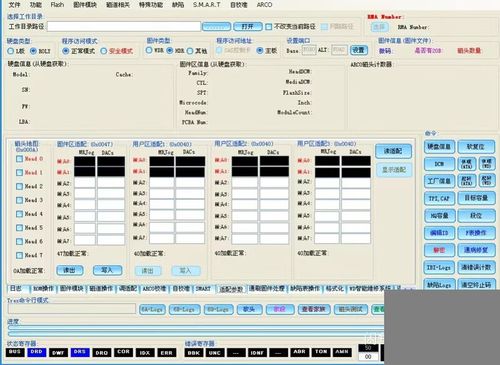Open the 文件 menu
Image resolution: width=500 pixels, height=365 pixels.
pyautogui.click(x=14, y=5)
